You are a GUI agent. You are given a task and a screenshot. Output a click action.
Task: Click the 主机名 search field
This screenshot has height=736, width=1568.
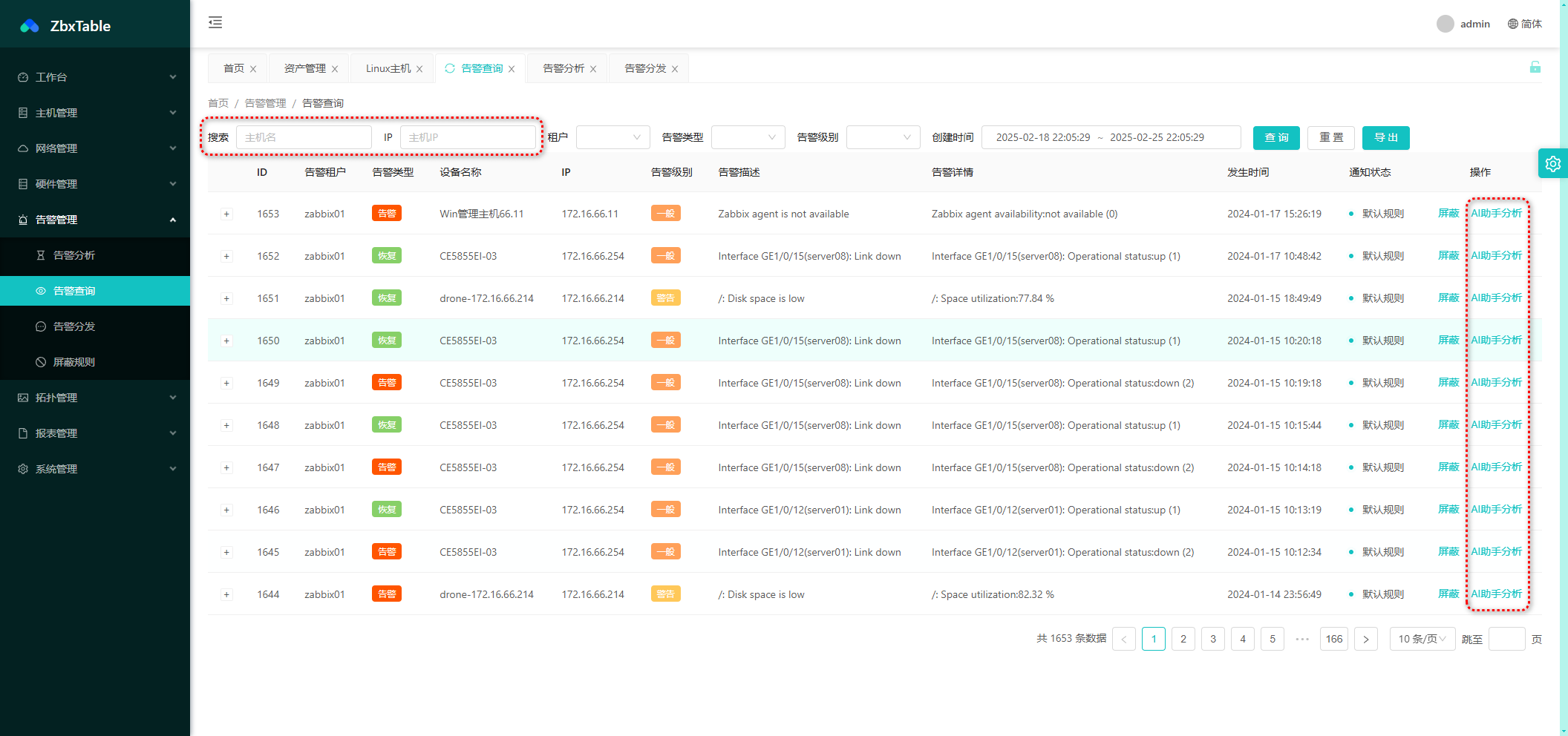[x=304, y=137]
